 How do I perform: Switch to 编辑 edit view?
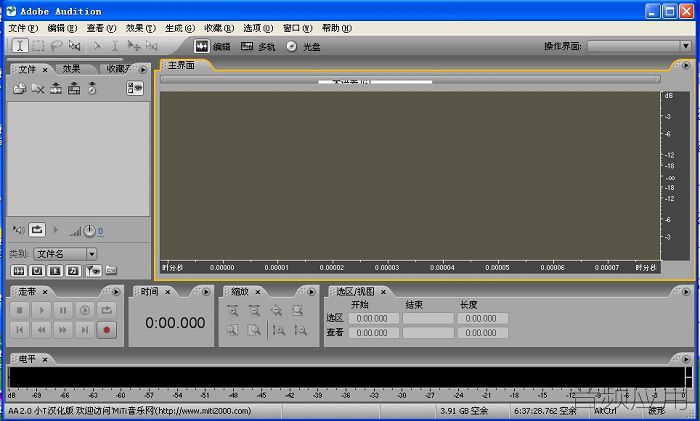[x=212, y=46]
